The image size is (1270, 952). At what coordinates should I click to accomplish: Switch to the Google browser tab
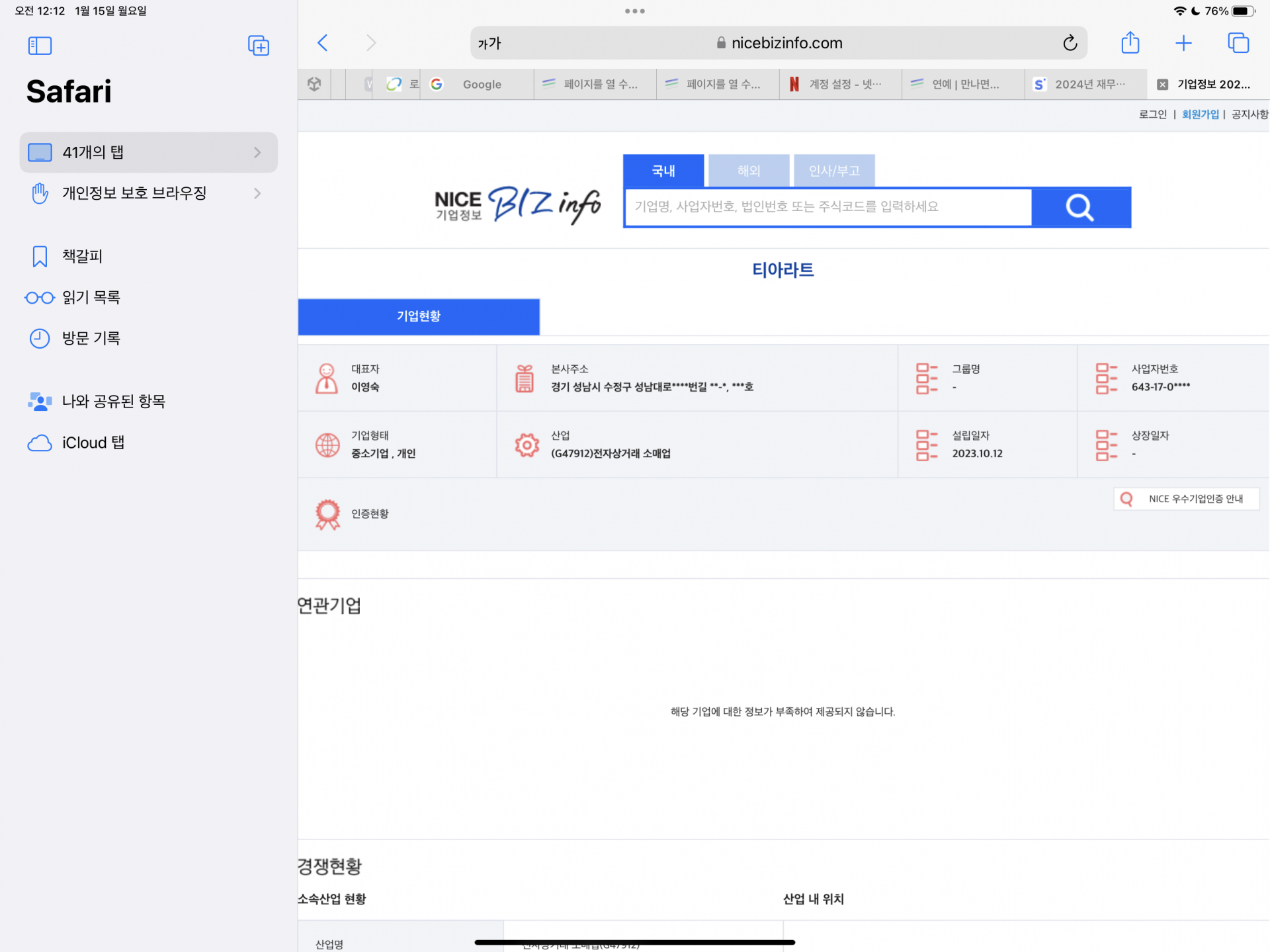(x=481, y=84)
